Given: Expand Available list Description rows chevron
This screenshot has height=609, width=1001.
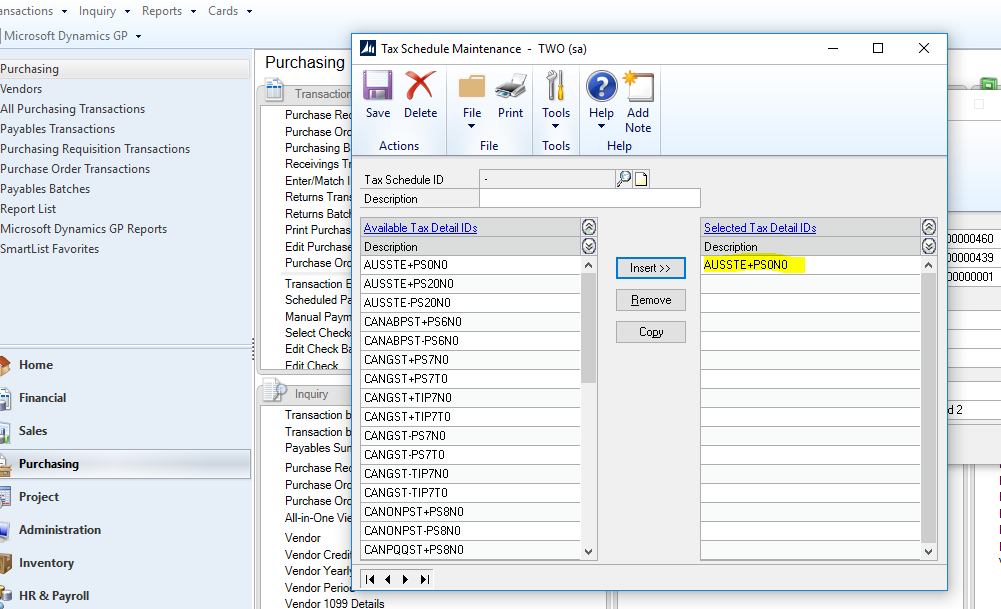Looking at the screenshot, I should coord(589,246).
